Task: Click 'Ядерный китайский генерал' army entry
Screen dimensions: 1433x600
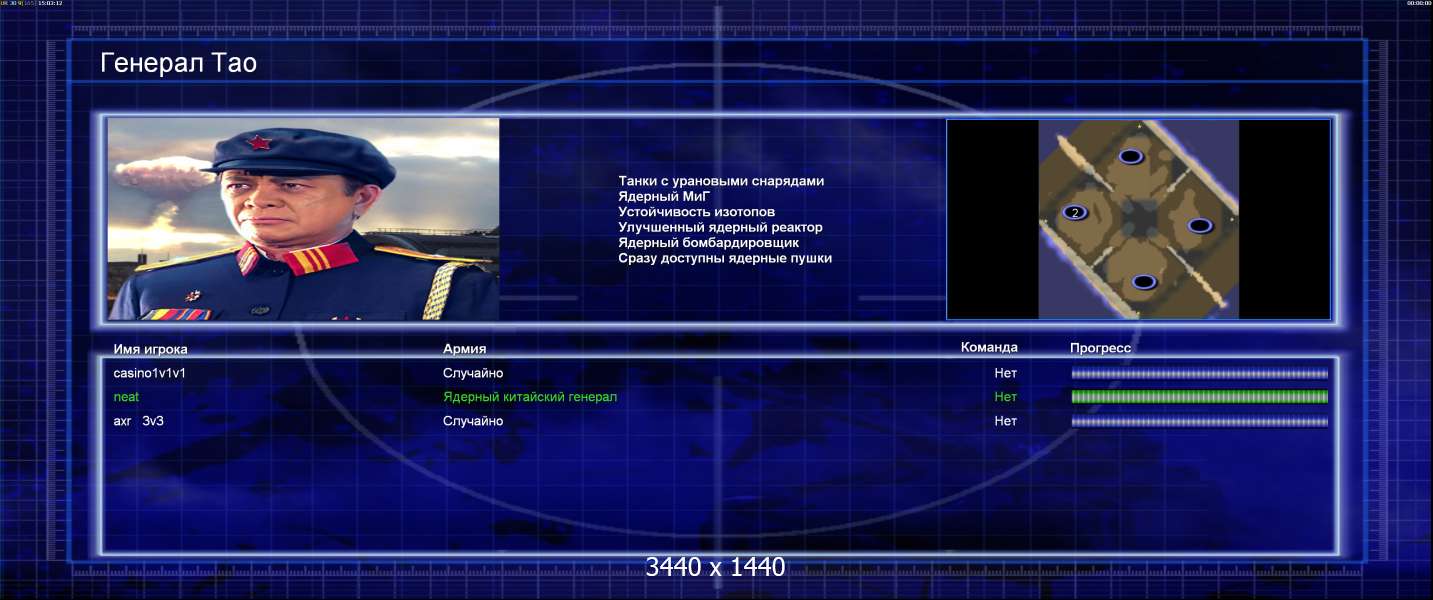Action: (530, 397)
